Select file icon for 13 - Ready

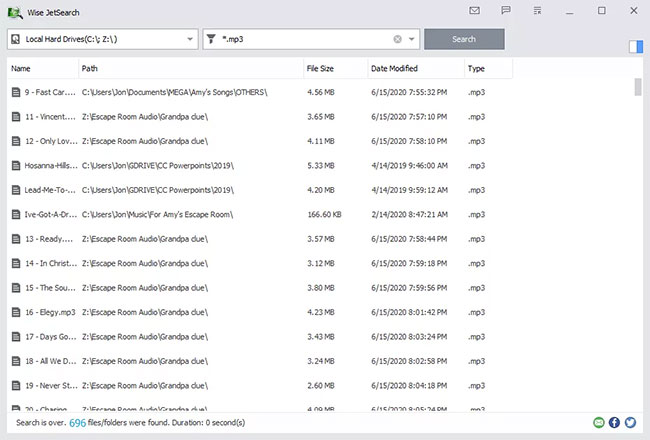pos(16,239)
